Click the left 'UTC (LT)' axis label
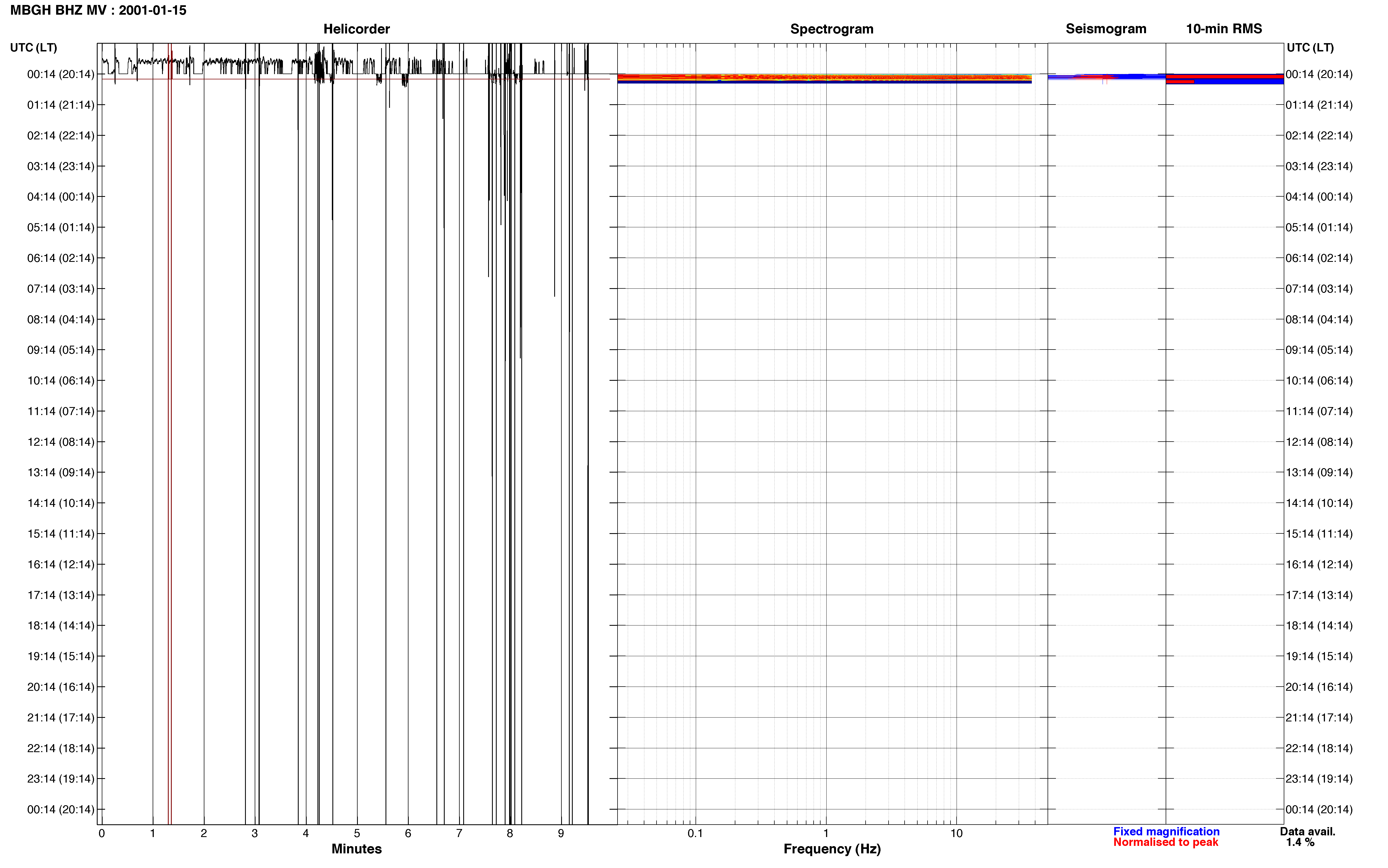Viewport: 1388px width, 868px height. [33, 48]
